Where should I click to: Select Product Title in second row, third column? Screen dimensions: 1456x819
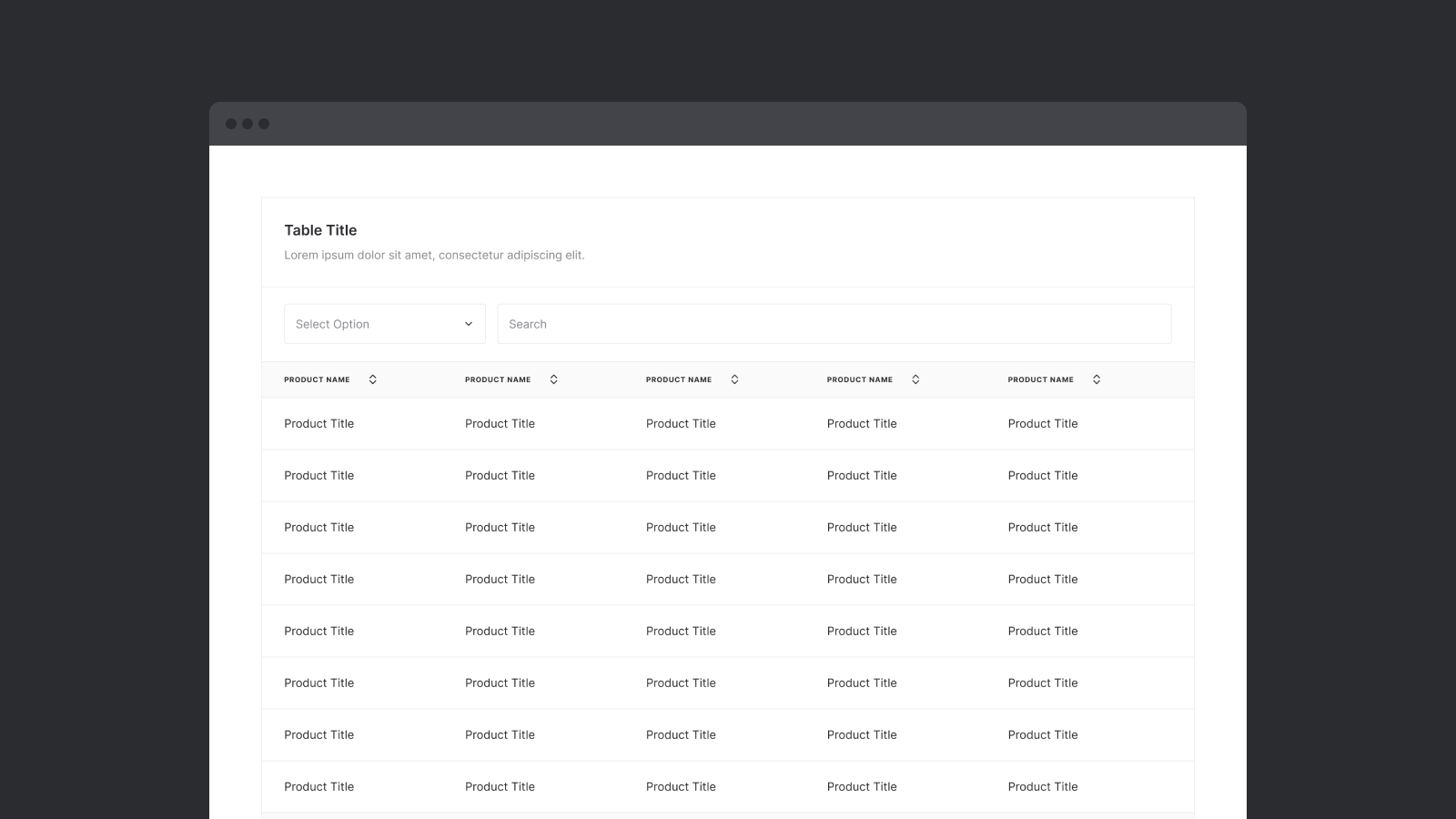pos(681,475)
